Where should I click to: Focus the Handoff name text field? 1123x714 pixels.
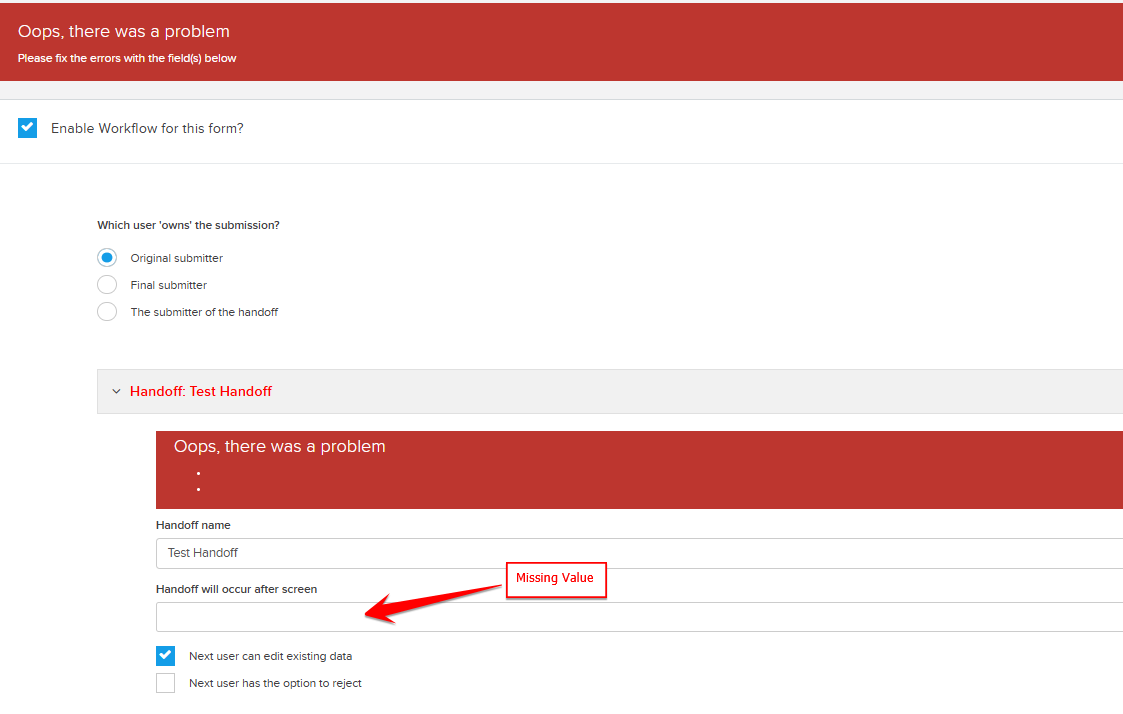638,553
